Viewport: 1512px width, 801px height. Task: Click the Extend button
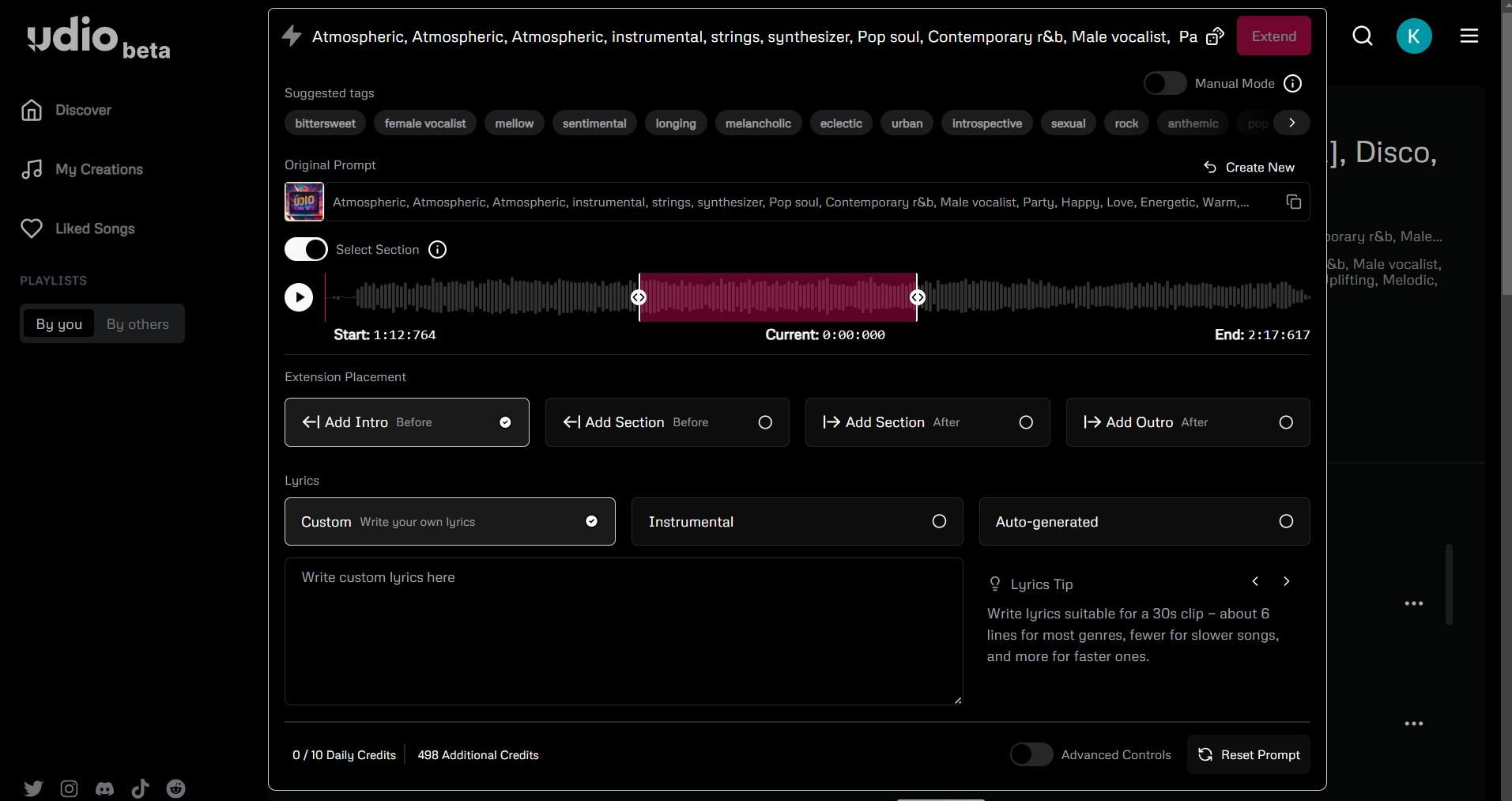pos(1274,36)
